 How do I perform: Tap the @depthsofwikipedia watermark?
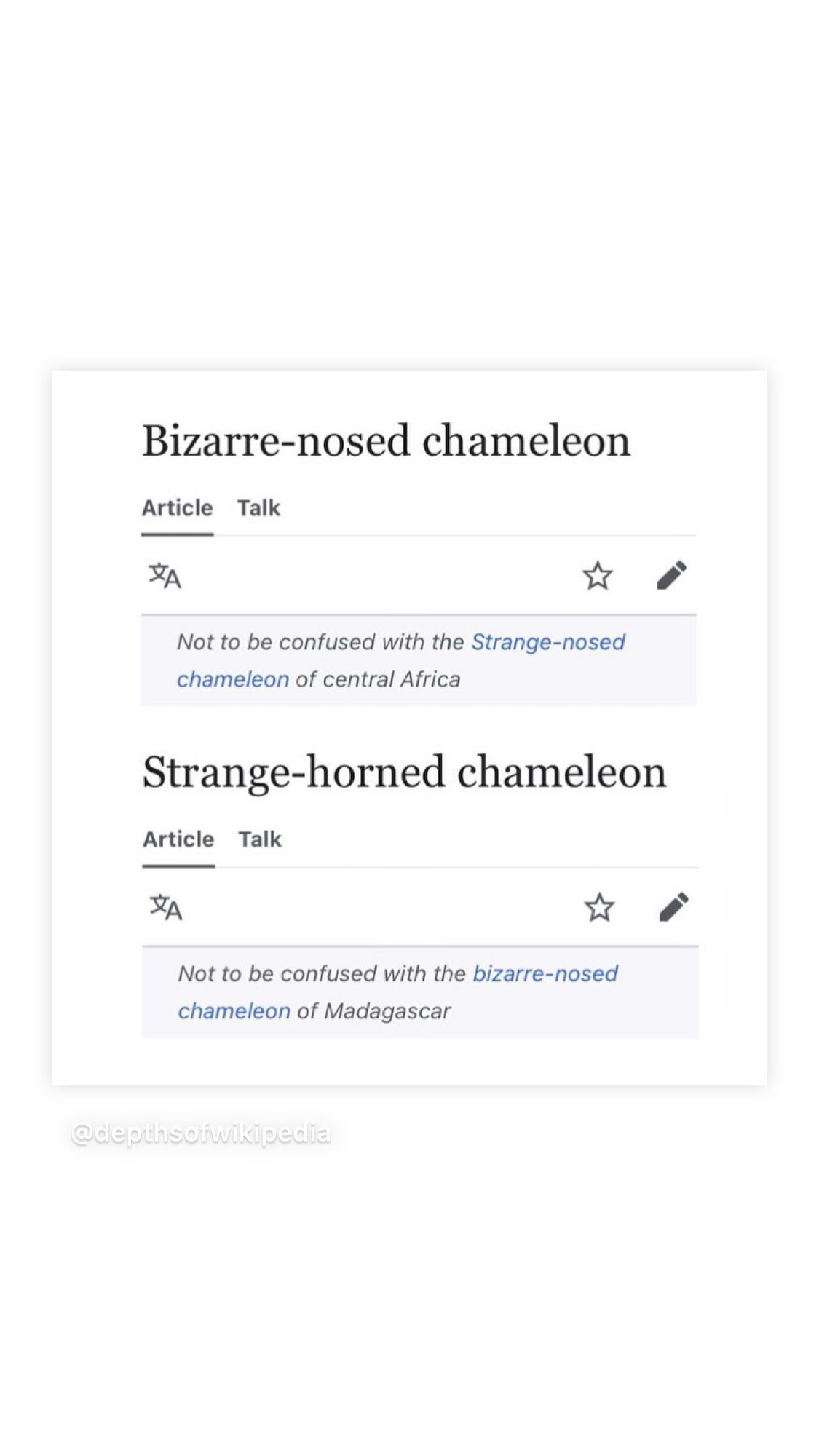(x=201, y=1133)
